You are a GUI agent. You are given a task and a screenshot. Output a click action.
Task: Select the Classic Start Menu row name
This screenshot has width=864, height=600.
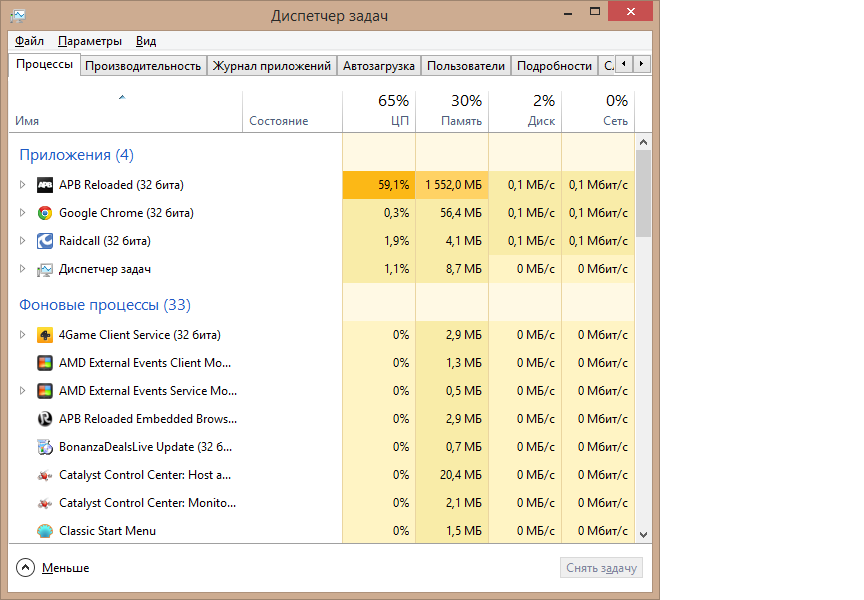[107, 531]
